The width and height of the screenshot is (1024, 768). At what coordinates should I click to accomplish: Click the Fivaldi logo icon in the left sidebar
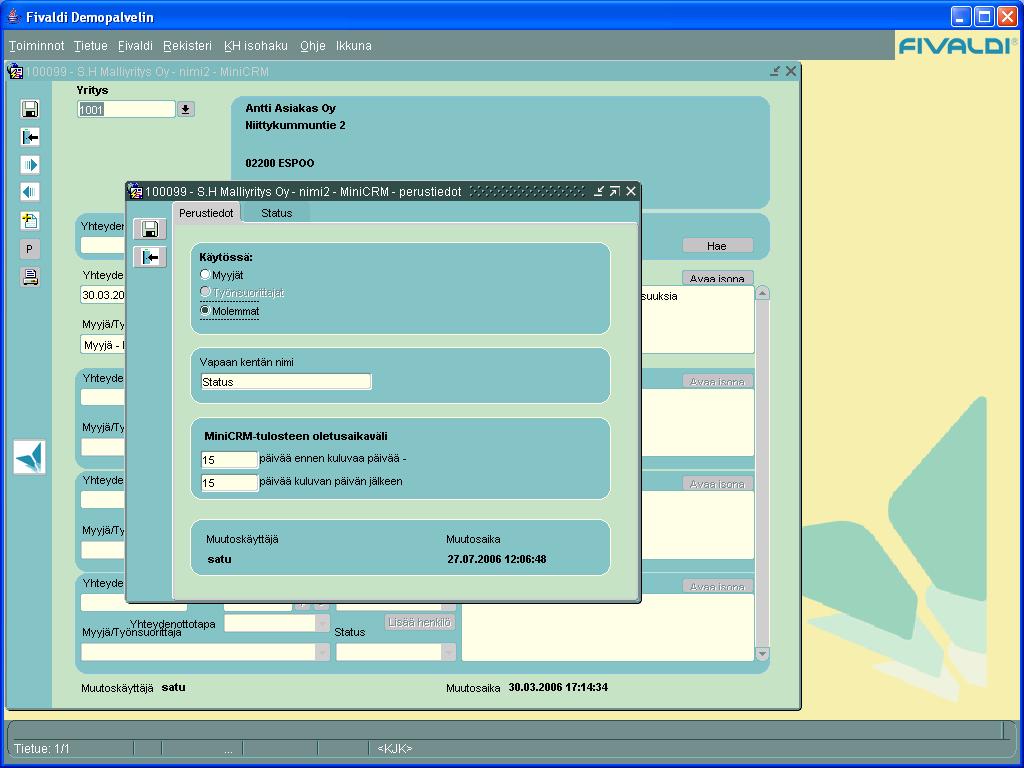coord(29,456)
